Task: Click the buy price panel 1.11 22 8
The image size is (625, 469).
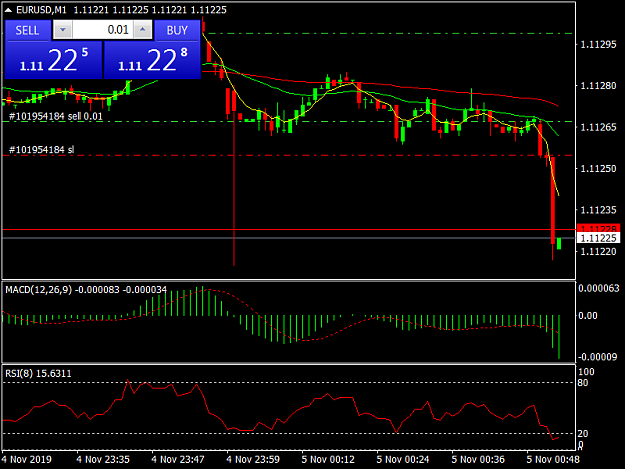Action: click(152, 60)
